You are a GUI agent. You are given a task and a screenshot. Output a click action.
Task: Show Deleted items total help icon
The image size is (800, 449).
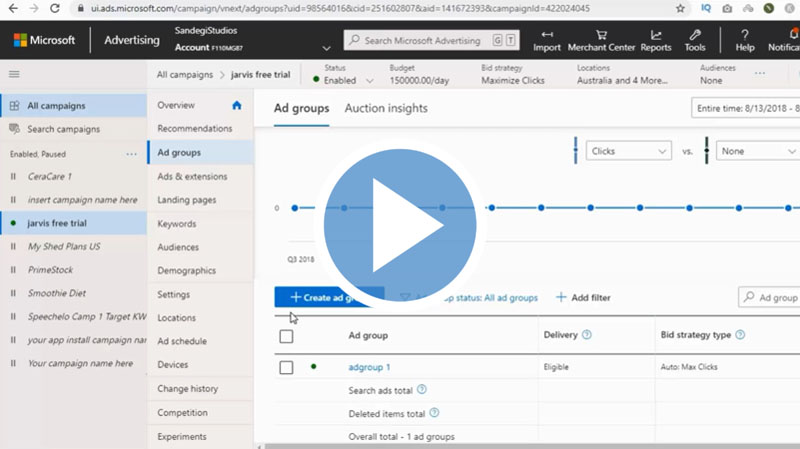click(x=434, y=413)
